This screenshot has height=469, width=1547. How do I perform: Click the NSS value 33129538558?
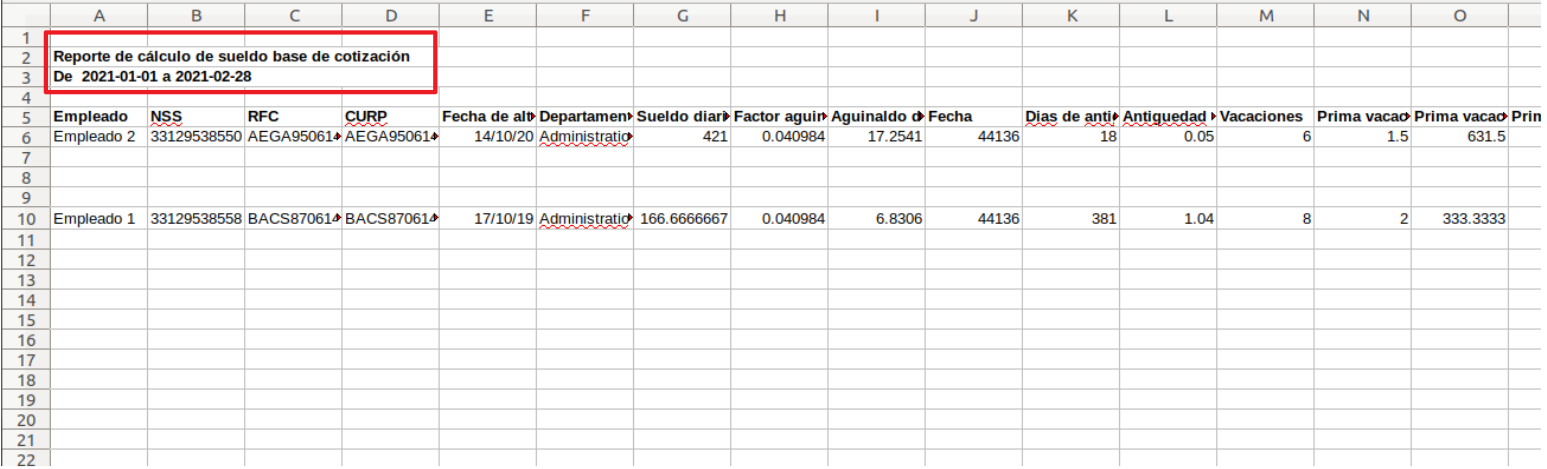tap(195, 219)
